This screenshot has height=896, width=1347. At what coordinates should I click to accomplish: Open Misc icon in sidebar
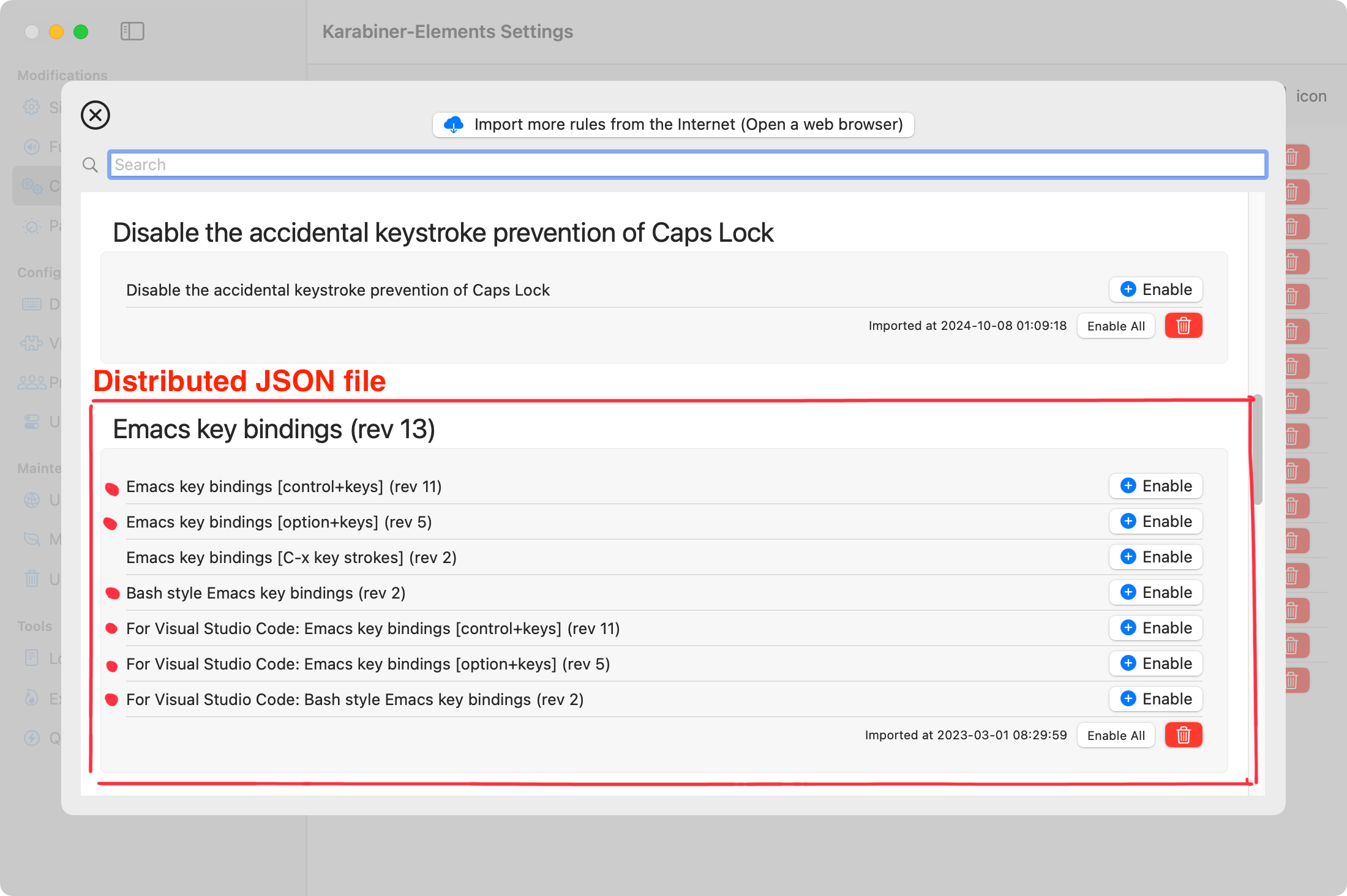coord(32,539)
